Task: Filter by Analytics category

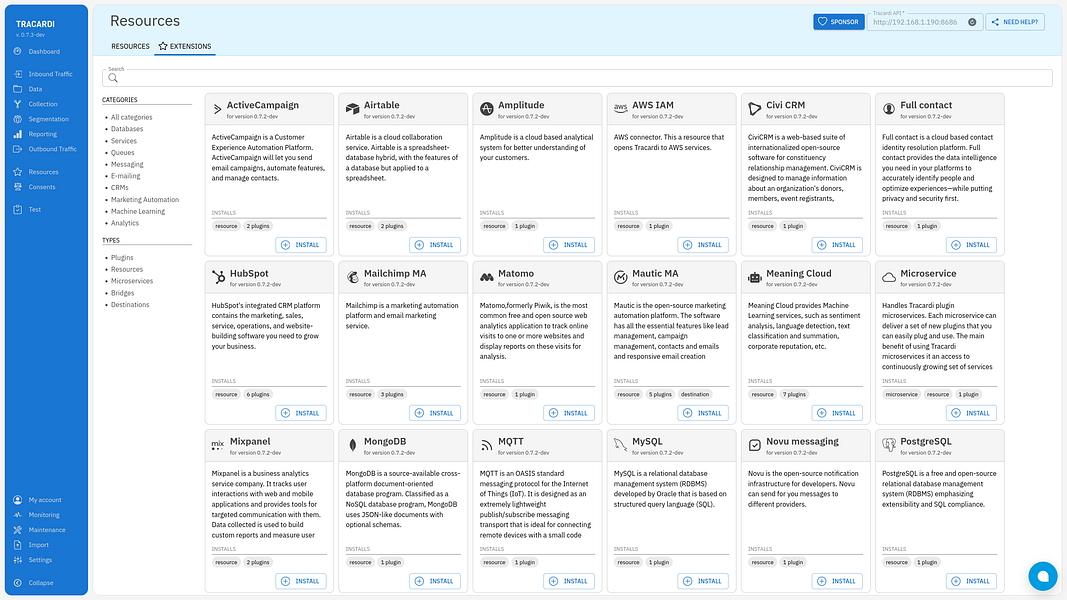Action: coord(125,222)
